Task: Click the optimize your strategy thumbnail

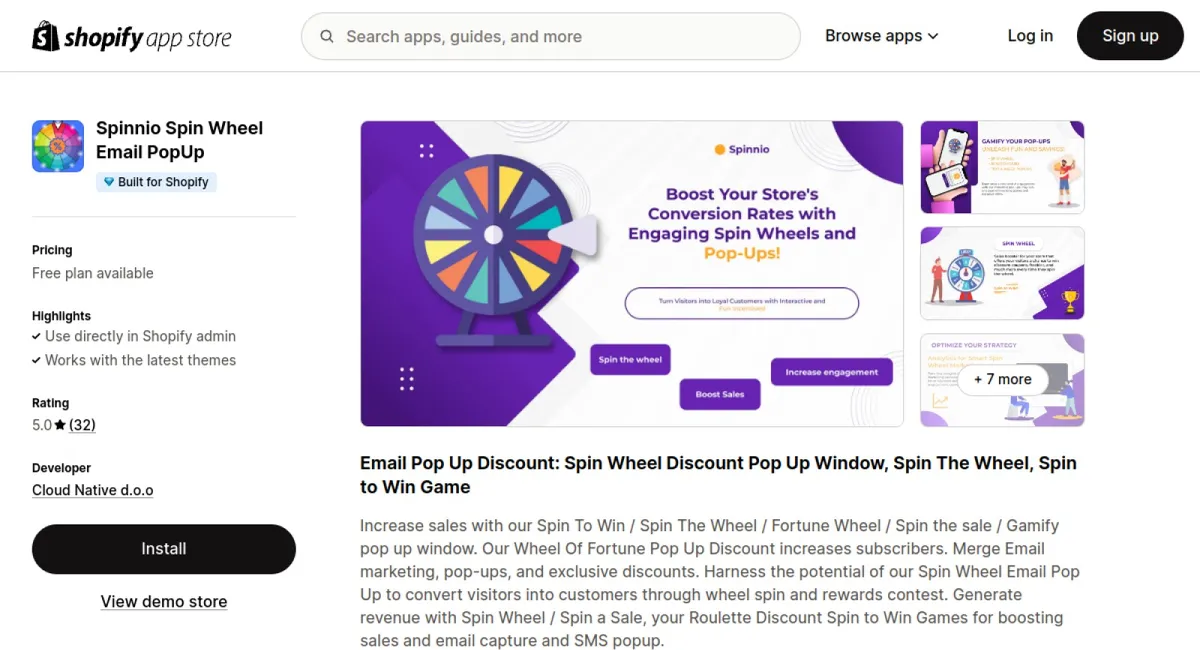Action: click(1001, 380)
